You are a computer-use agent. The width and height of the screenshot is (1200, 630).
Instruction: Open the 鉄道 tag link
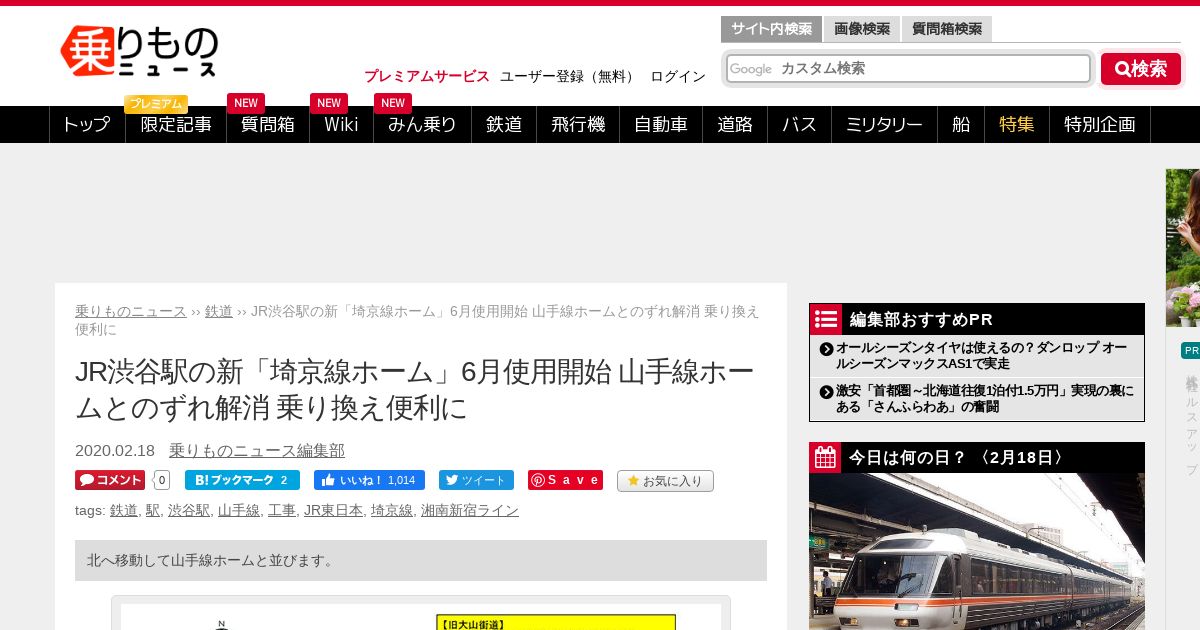(124, 510)
